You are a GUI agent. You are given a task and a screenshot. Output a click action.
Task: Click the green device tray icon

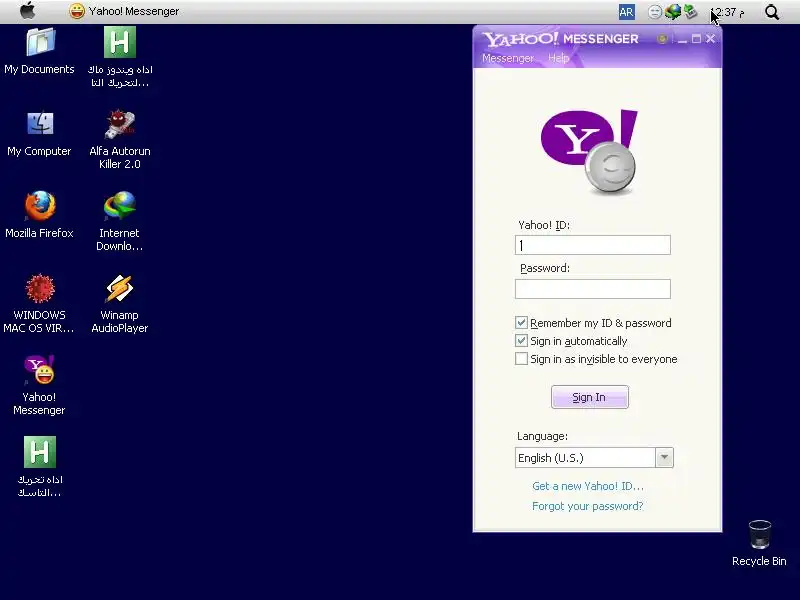[690, 11]
